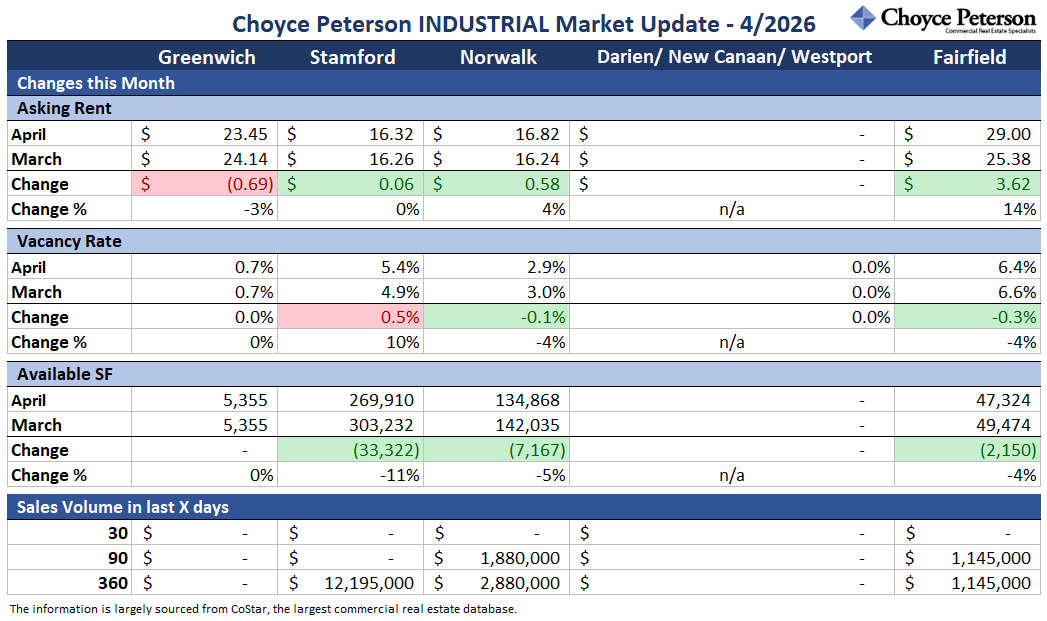
Task: Select the red (0.69) rent change cell
Action: click(204, 184)
